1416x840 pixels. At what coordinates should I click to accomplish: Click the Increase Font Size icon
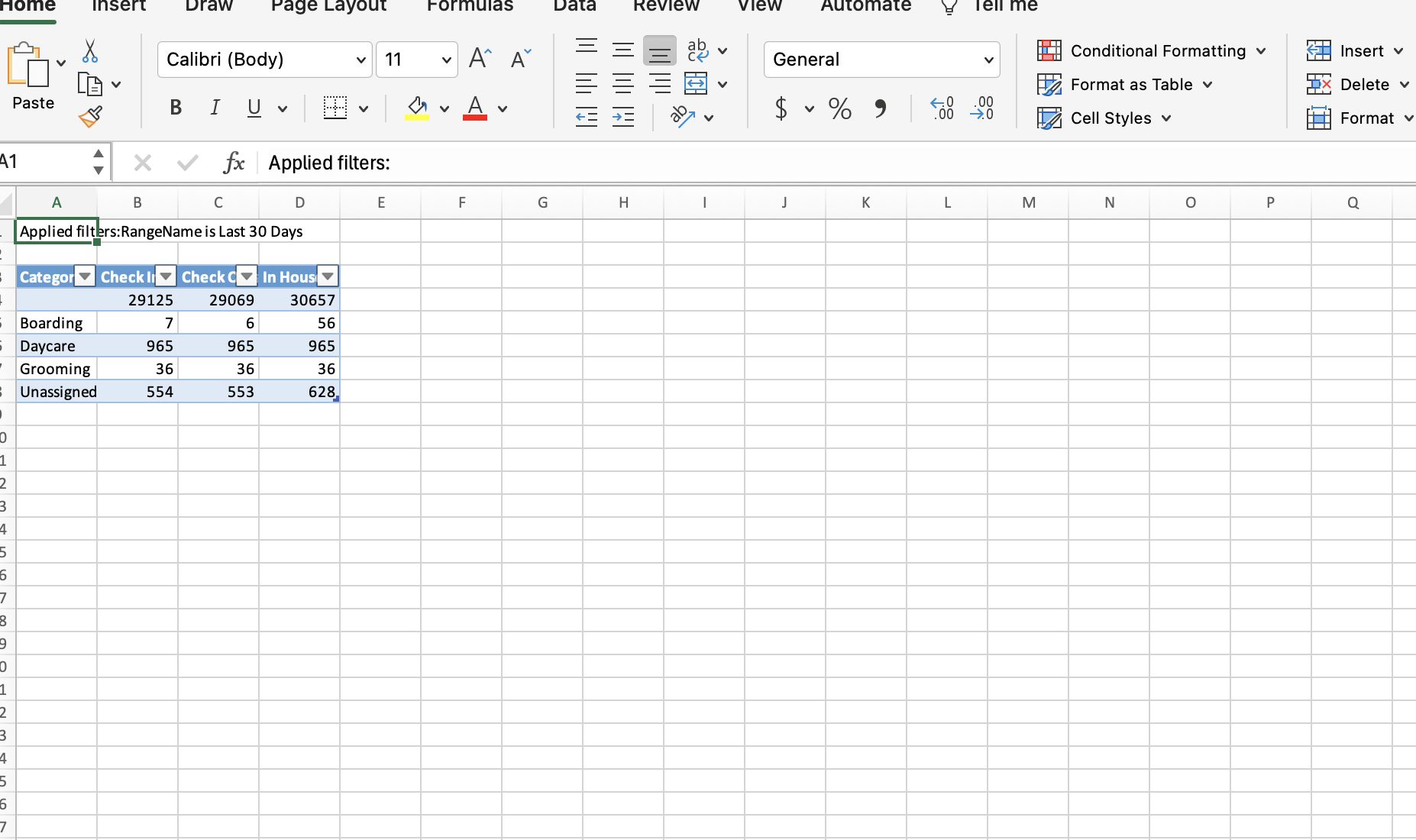[480, 59]
